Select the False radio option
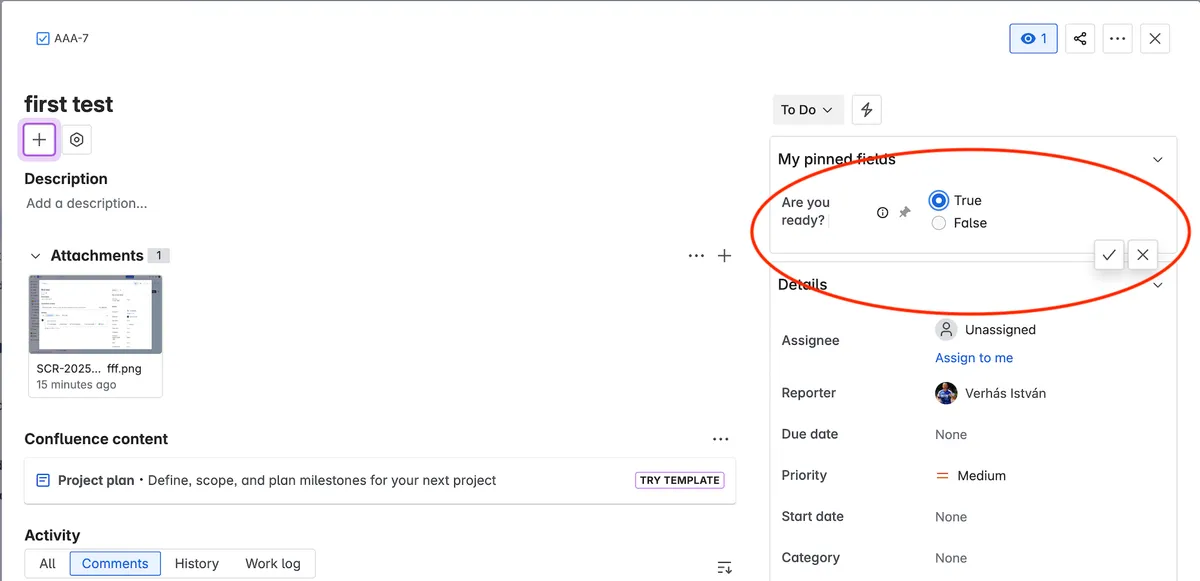The image size is (1200, 581). point(938,223)
